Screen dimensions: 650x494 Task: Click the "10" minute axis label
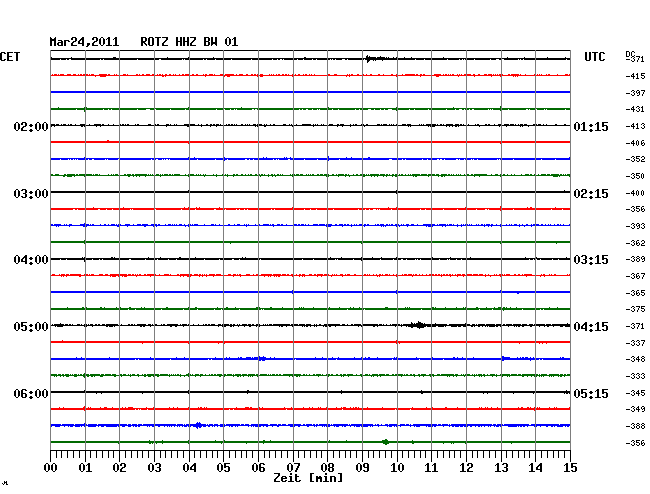tap(397, 468)
